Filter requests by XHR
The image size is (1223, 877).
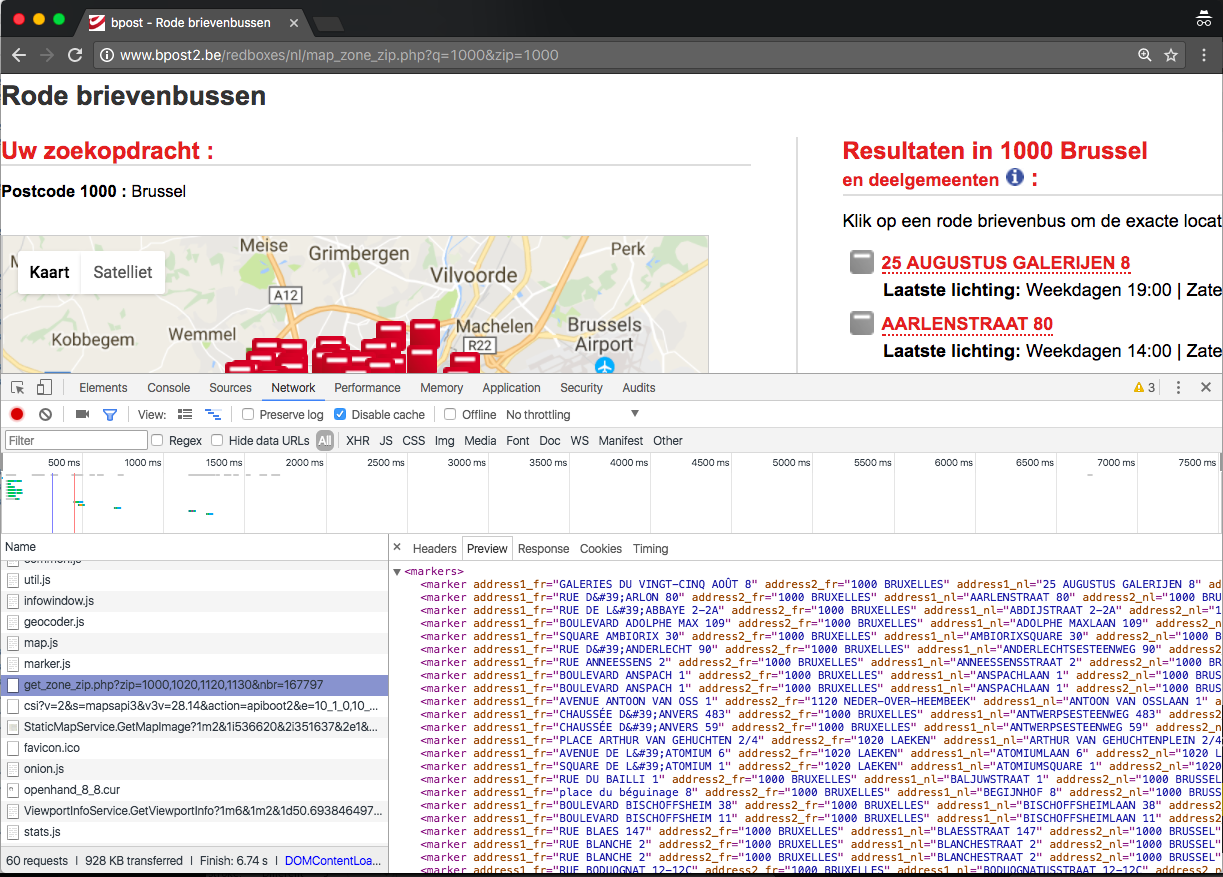pos(358,441)
